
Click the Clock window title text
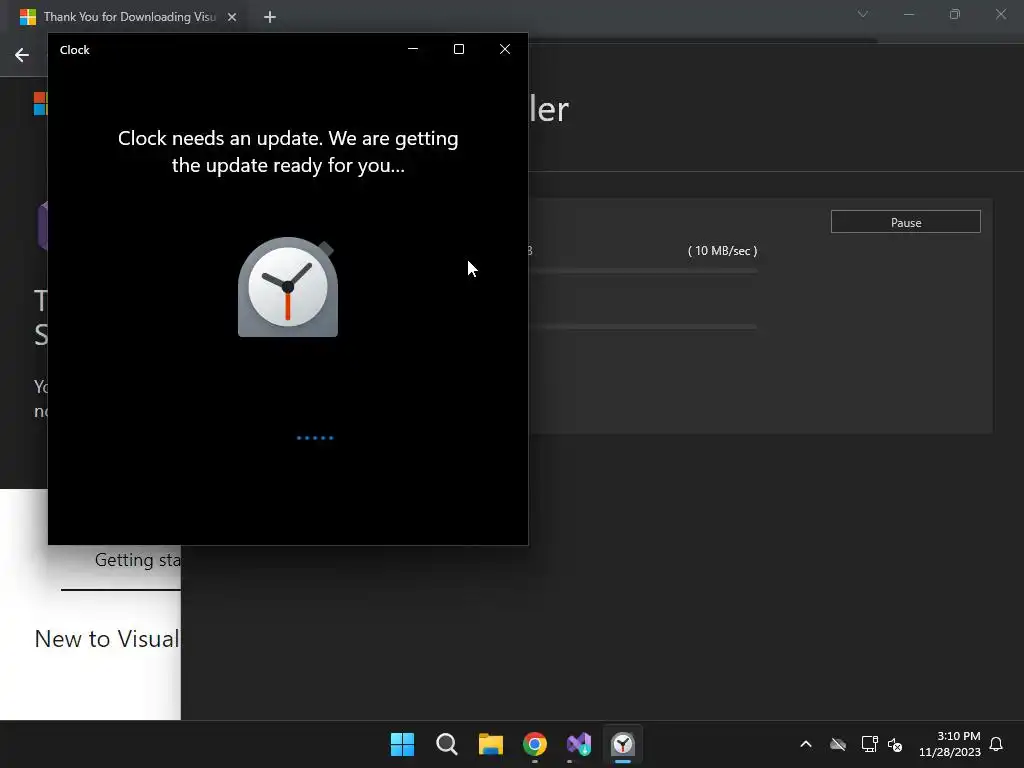[x=74, y=50]
